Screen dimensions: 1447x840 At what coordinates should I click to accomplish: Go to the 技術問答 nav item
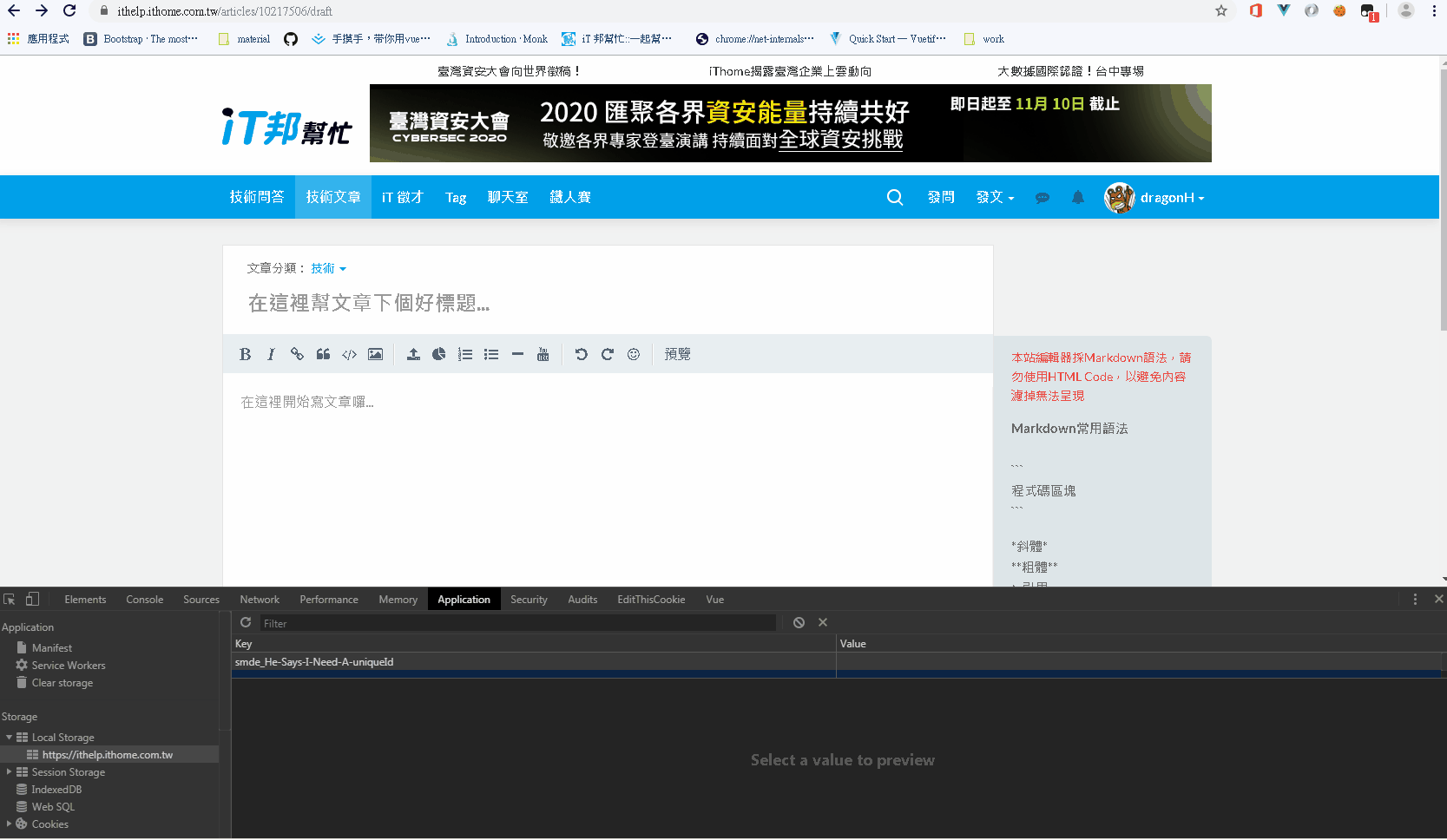pos(257,197)
